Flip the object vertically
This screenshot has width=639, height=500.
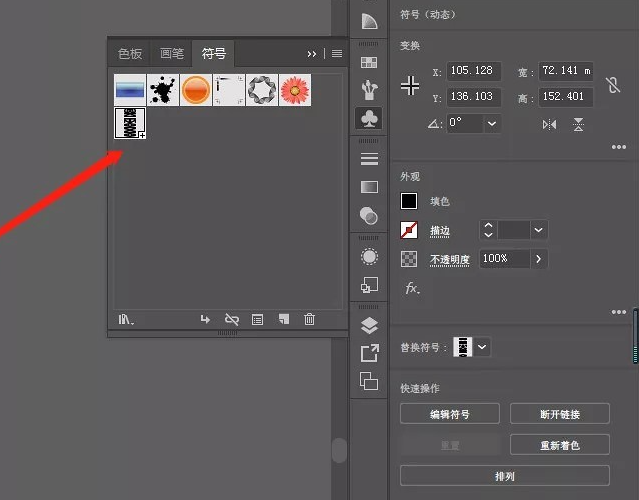(x=578, y=124)
